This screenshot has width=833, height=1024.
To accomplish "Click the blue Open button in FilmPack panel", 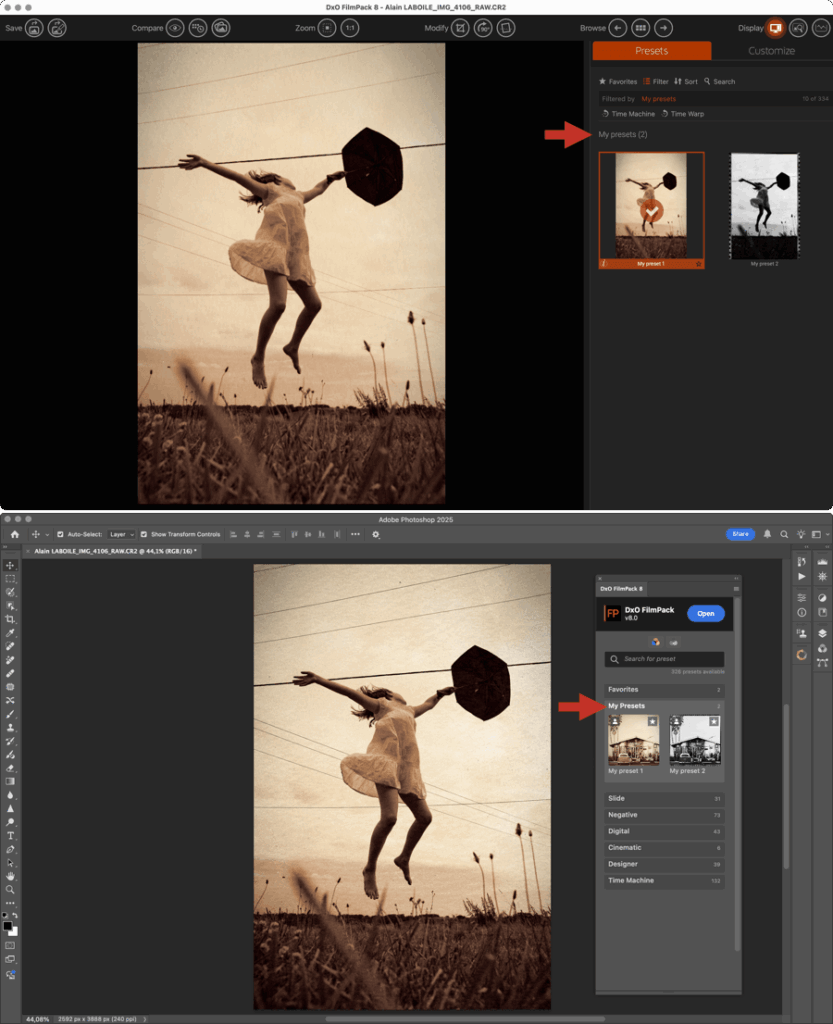I will coord(705,613).
